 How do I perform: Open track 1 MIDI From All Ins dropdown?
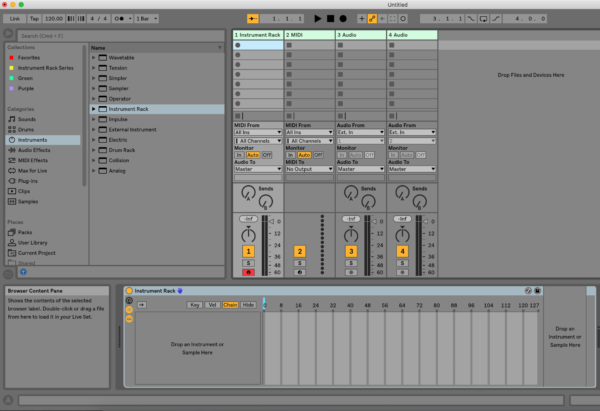[x=258, y=132]
